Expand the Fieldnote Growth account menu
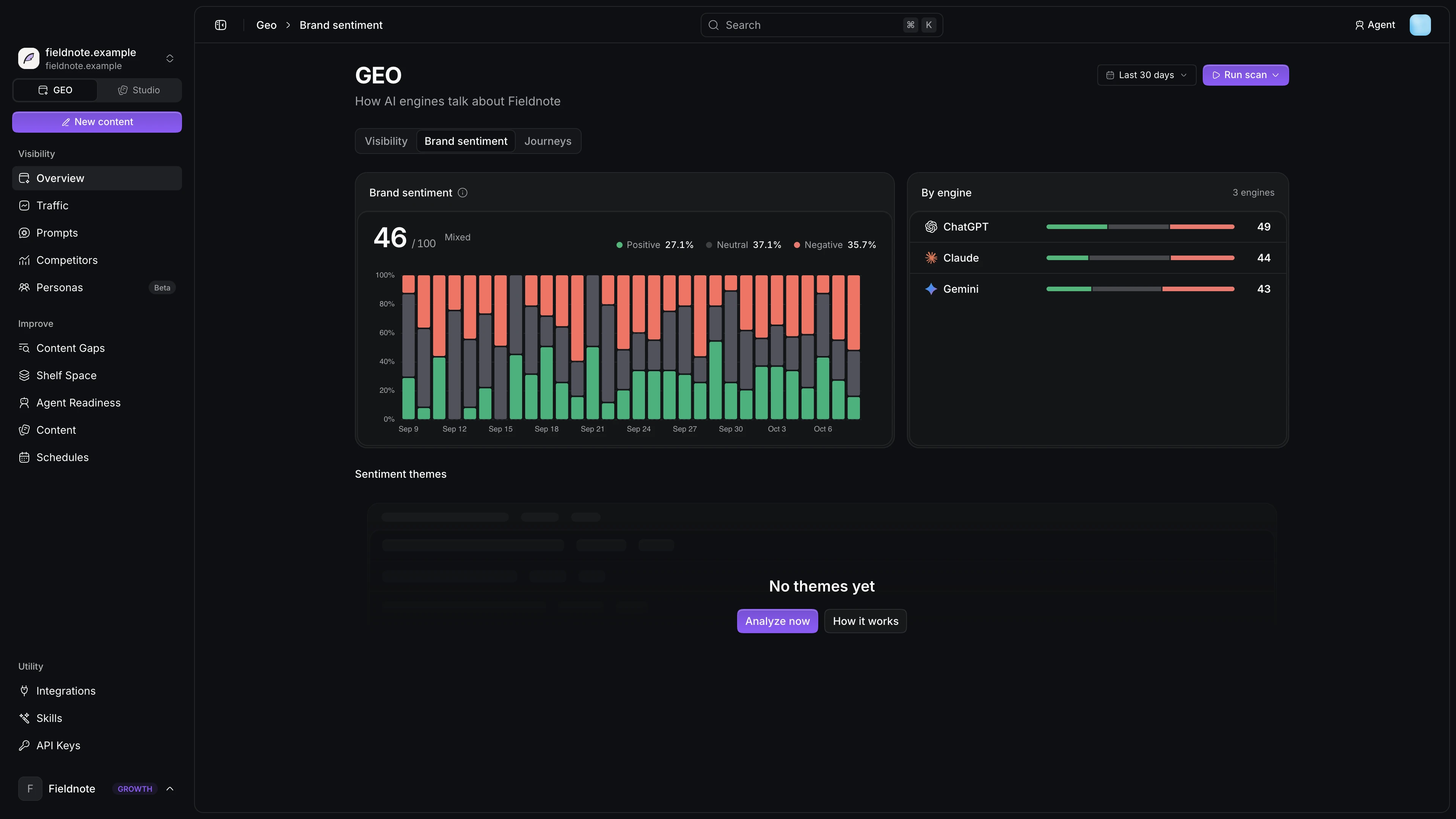 coord(97,789)
